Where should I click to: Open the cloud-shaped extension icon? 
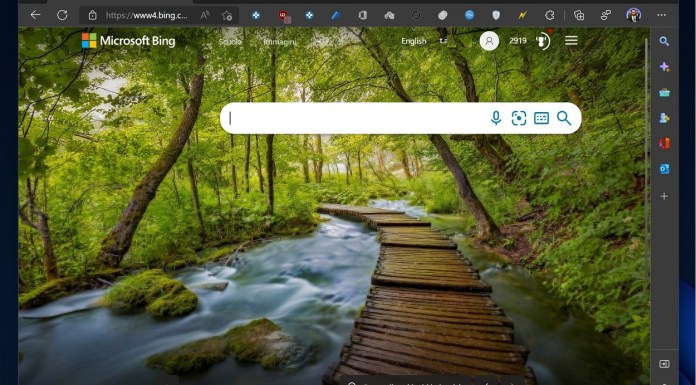[x=389, y=16]
